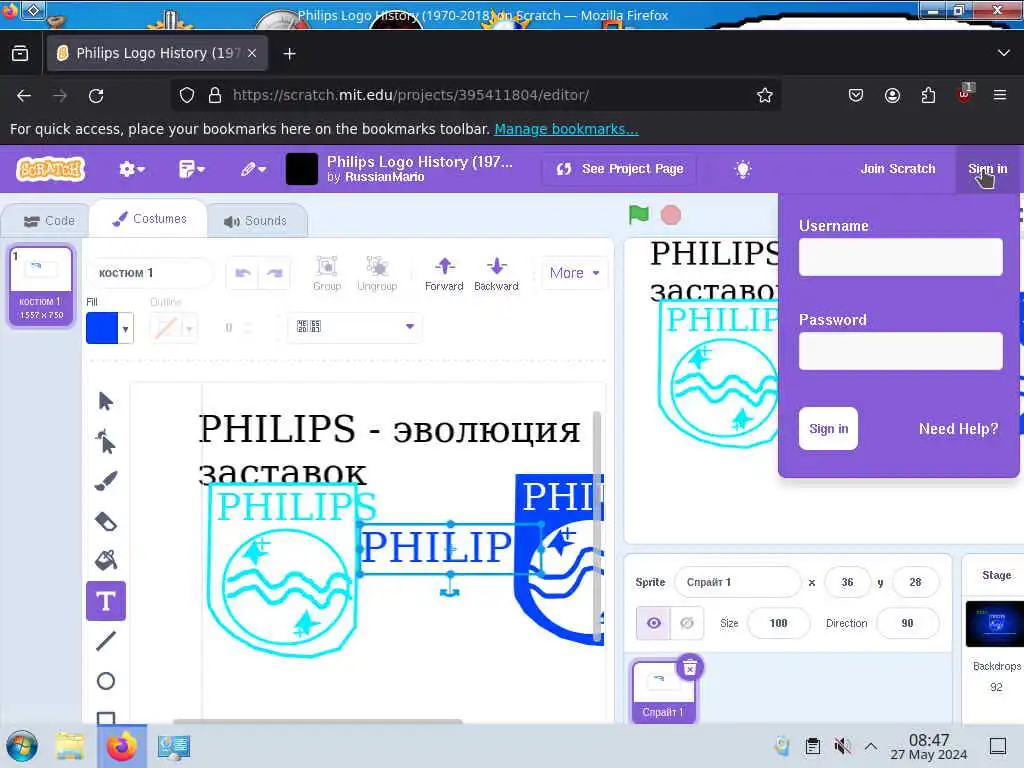
Task: Select the Спрайт 1 sprite thumbnail
Action: click(x=663, y=690)
